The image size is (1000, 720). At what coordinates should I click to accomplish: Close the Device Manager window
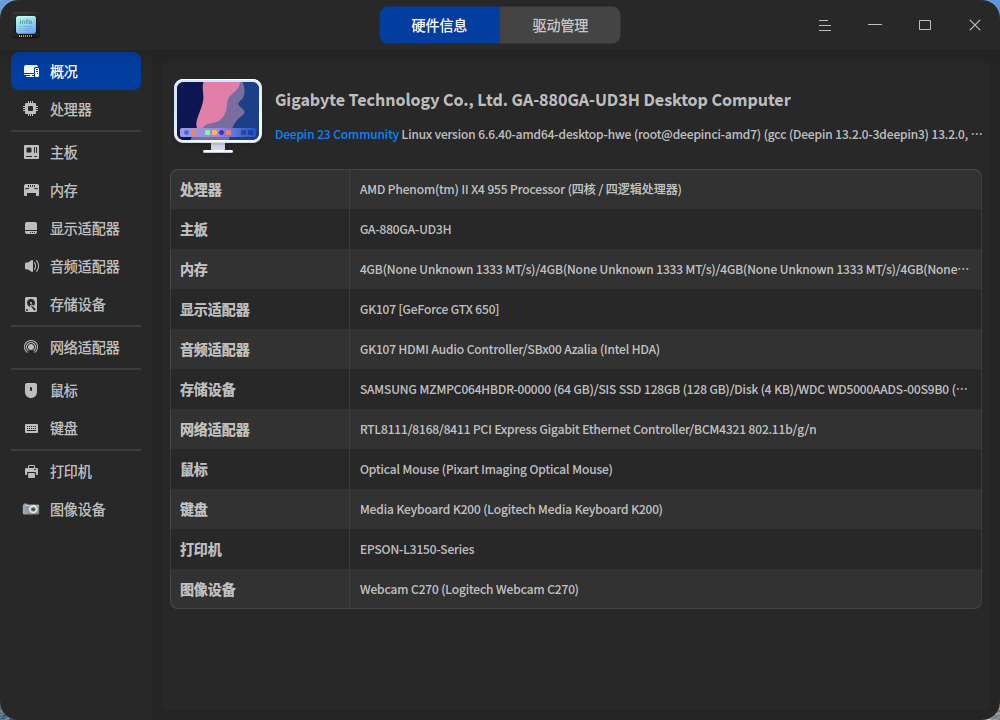(x=974, y=25)
